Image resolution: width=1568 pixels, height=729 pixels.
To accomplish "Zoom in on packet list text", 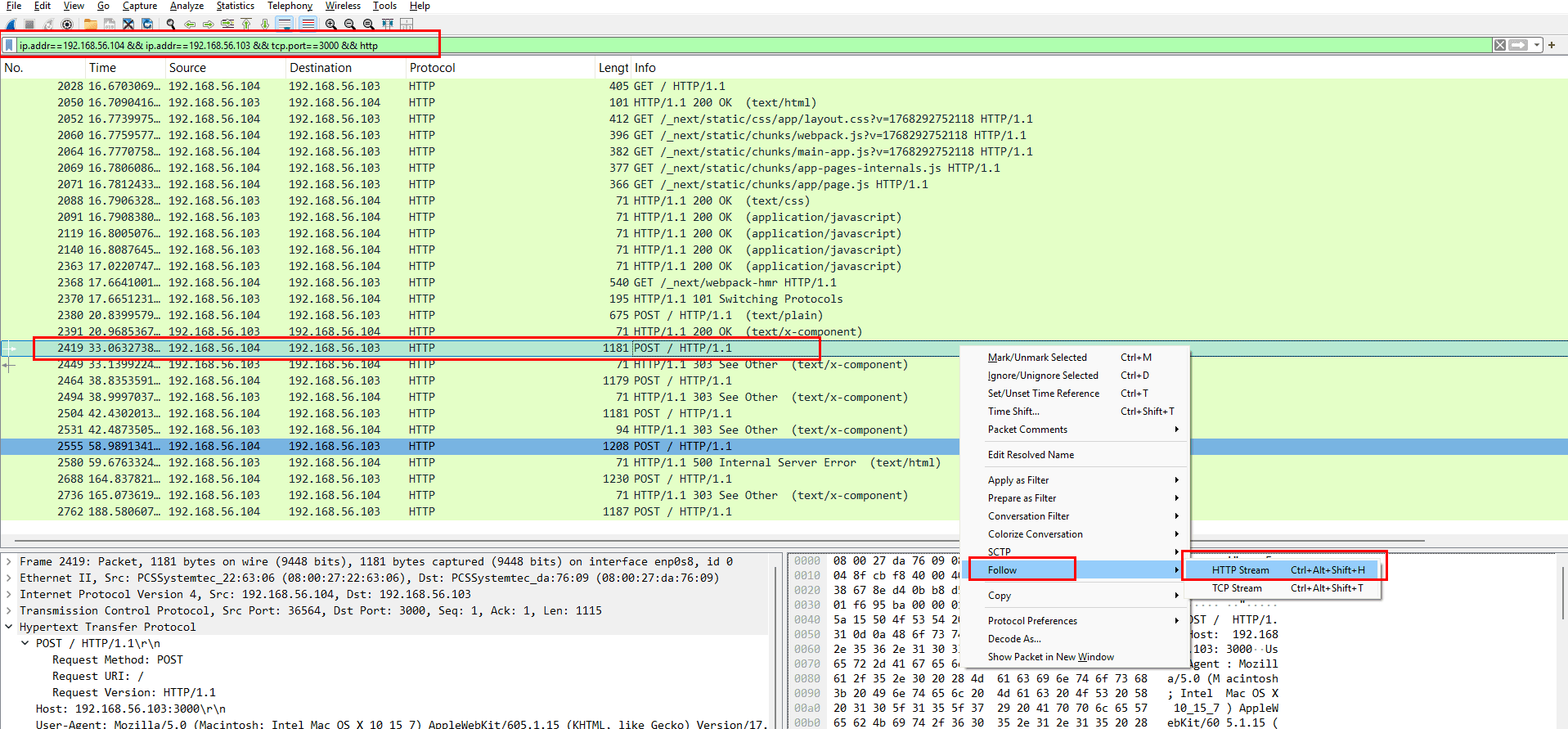I will [330, 25].
